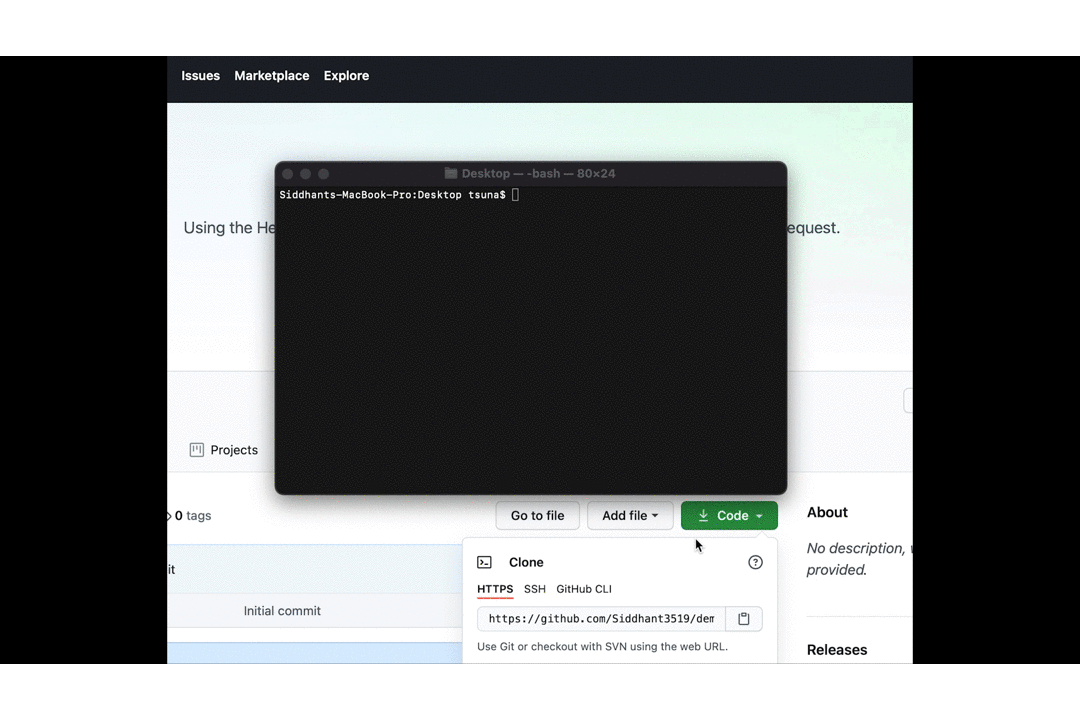This screenshot has width=1080, height=720.
Task: Open Issues in the GitHub header
Action: [200, 76]
